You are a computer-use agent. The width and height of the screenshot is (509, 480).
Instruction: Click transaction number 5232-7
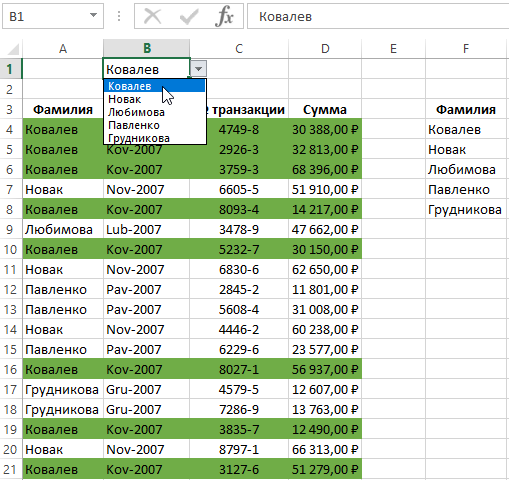(x=239, y=249)
